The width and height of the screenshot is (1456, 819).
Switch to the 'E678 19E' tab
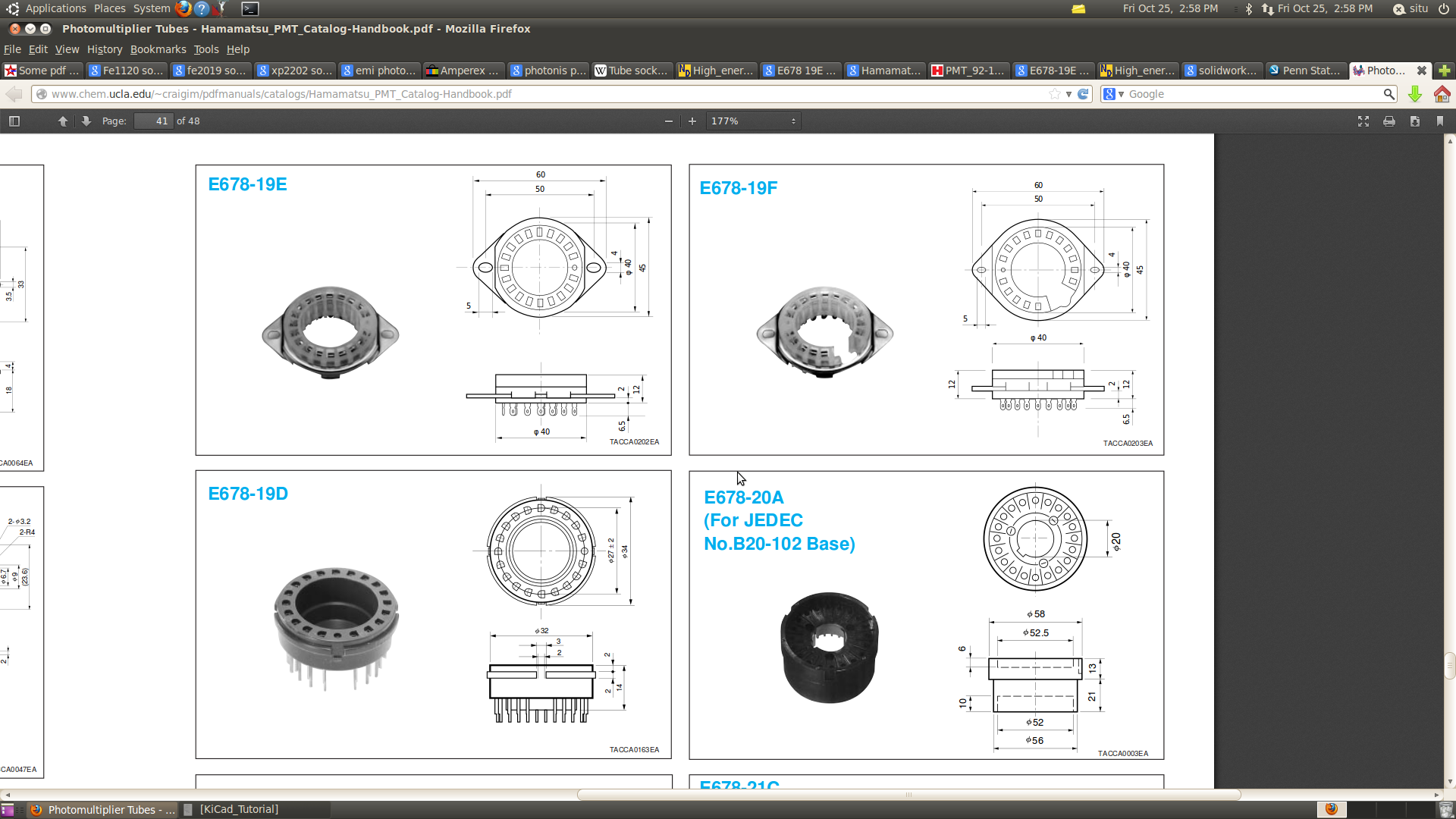[x=800, y=71]
